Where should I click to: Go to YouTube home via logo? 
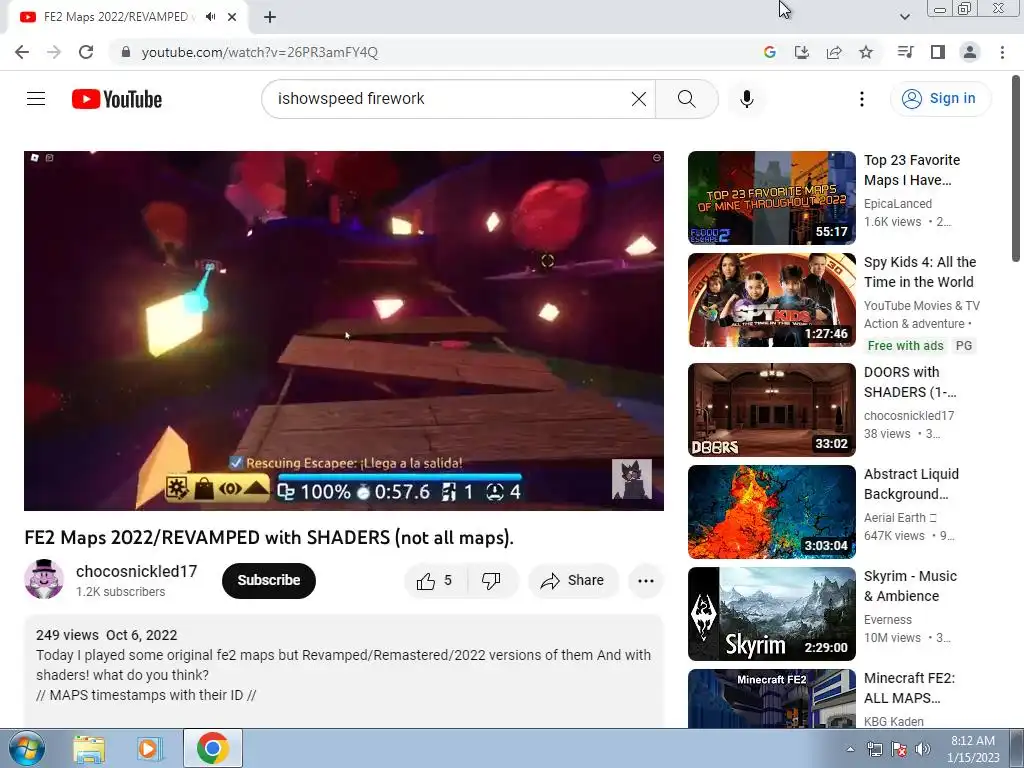(x=117, y=99)
